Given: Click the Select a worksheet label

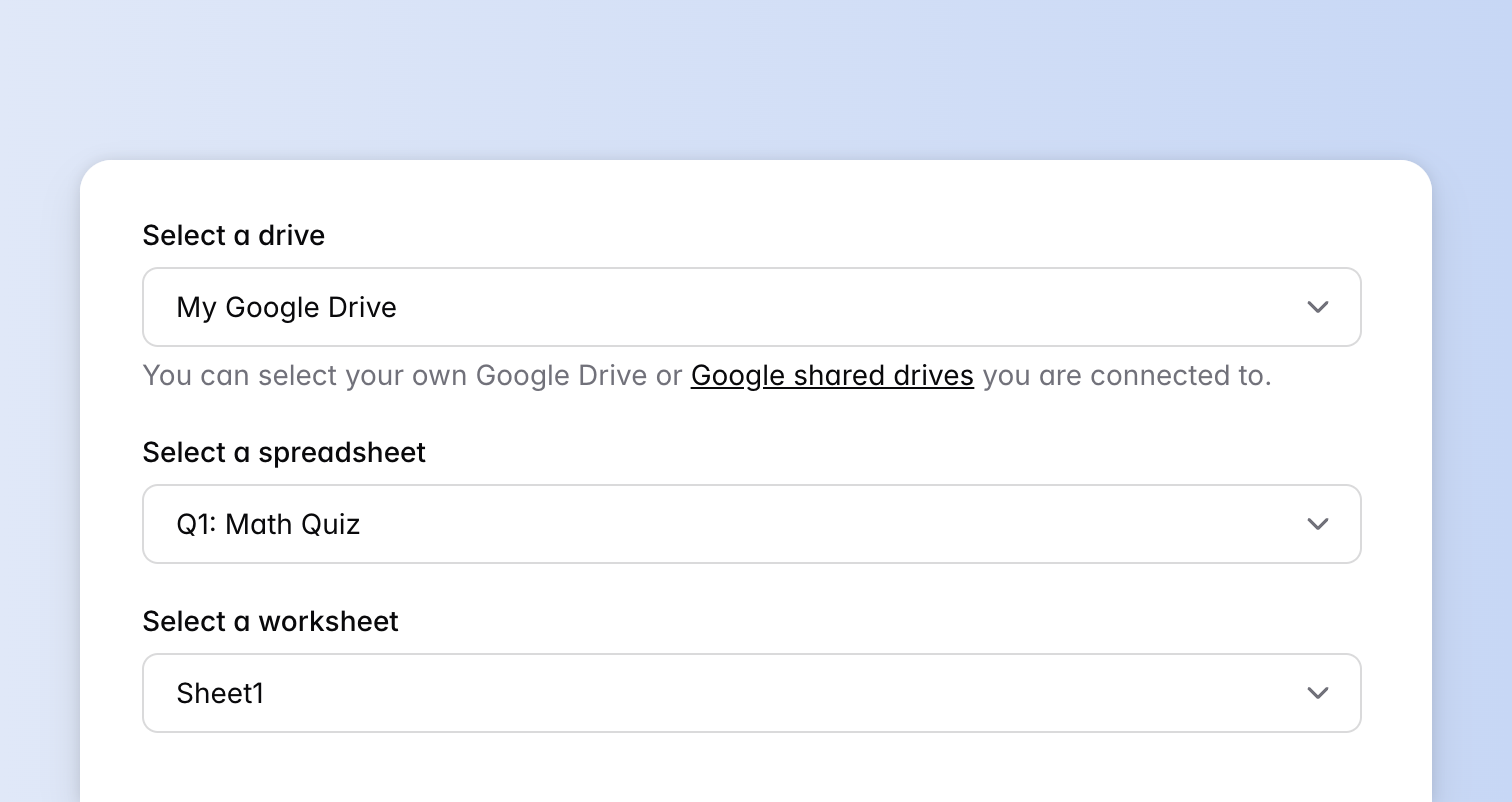Looking at the screenshot, I should pos(270,621).
